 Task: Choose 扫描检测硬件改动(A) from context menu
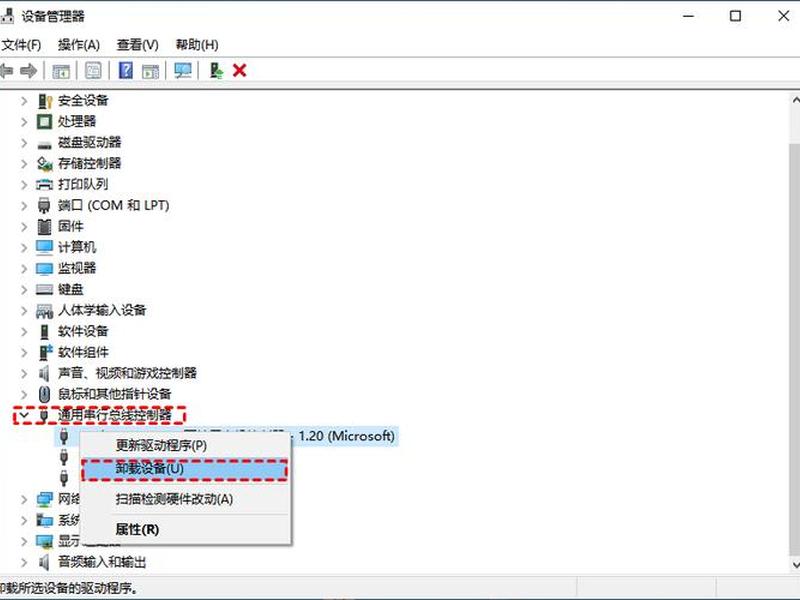[x=186, y=499]
